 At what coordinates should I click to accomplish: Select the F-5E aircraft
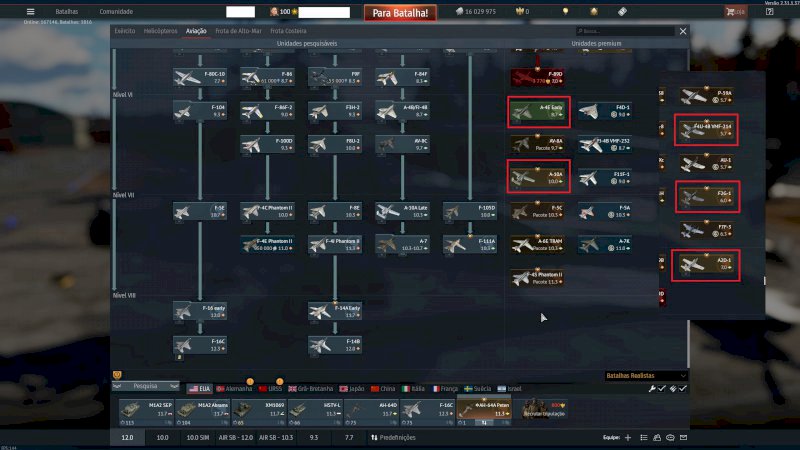coord(200,211)
